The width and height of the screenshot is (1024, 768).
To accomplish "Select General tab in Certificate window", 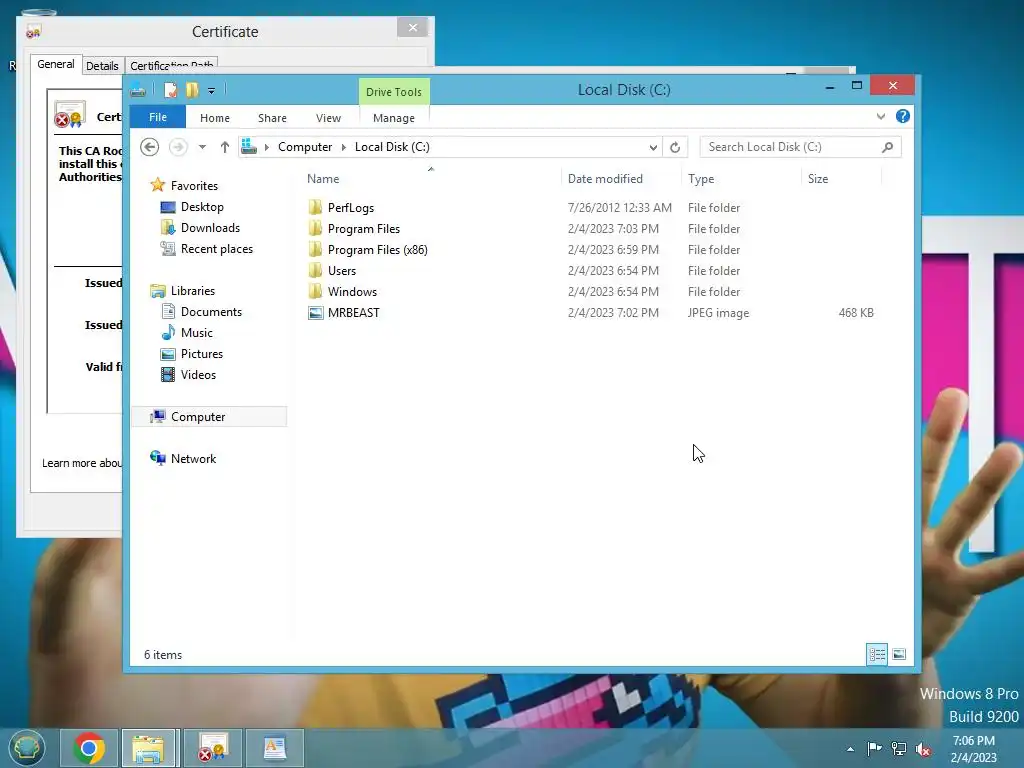I will [56, 64].
